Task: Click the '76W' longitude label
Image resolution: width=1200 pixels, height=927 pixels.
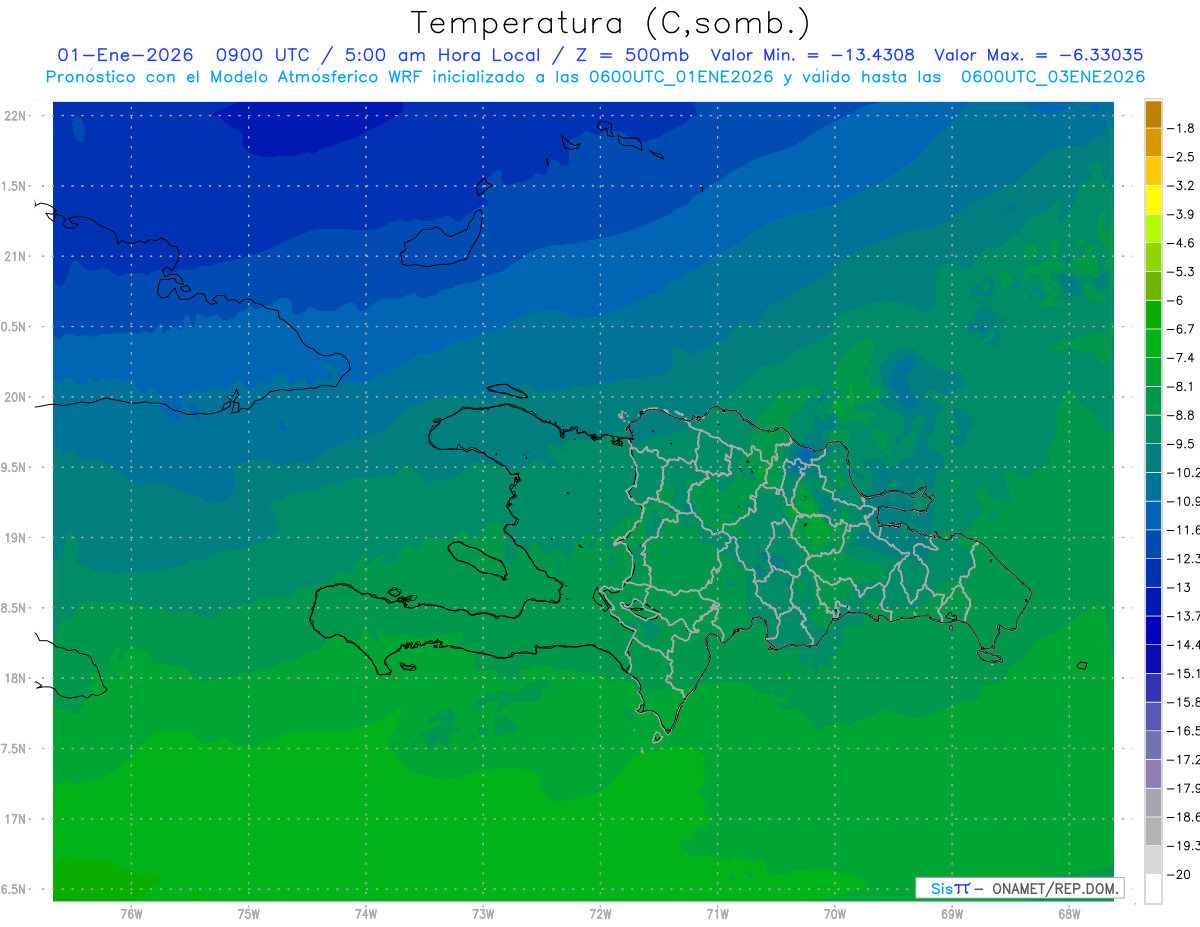Action: (131, 913)
